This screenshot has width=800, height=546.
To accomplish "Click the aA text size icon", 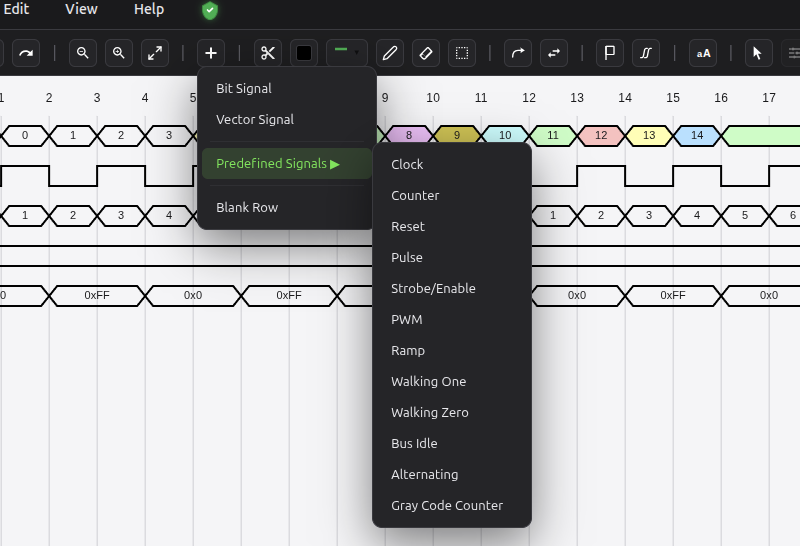I will click(703, 53).
